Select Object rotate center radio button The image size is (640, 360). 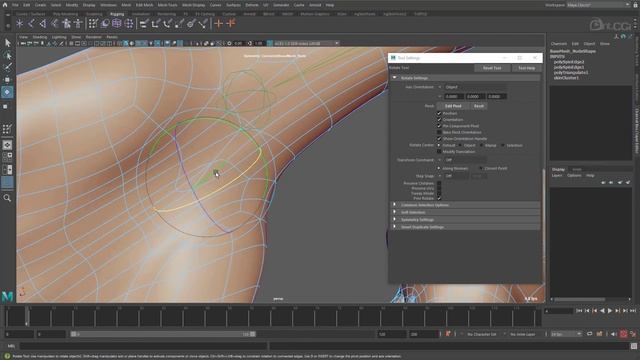[460, 145]
